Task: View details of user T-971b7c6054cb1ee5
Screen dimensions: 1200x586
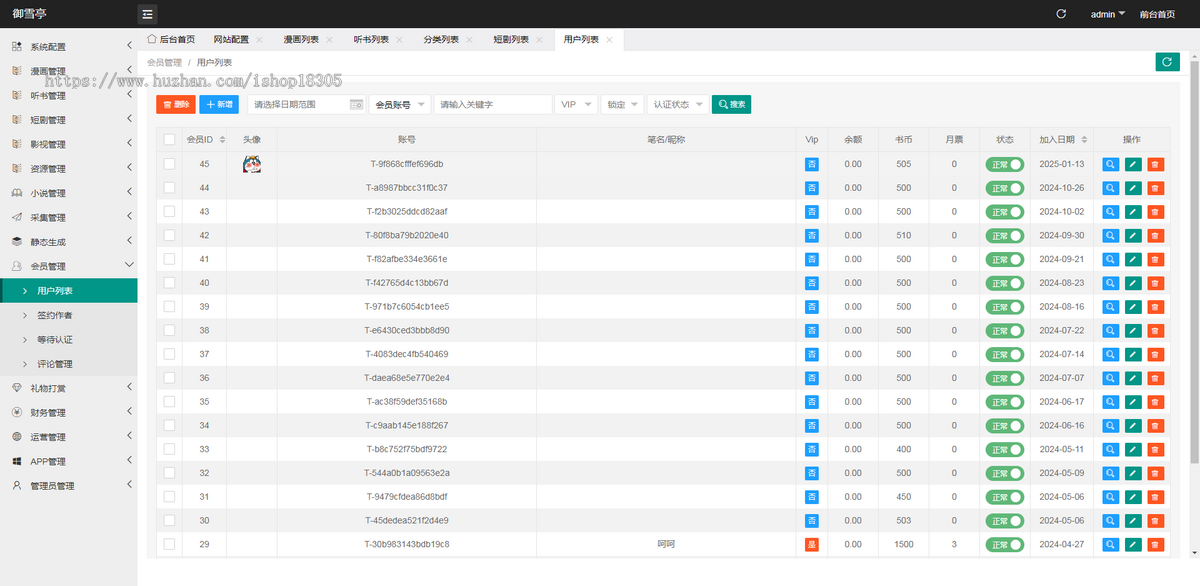Action: pos(1111,307)
